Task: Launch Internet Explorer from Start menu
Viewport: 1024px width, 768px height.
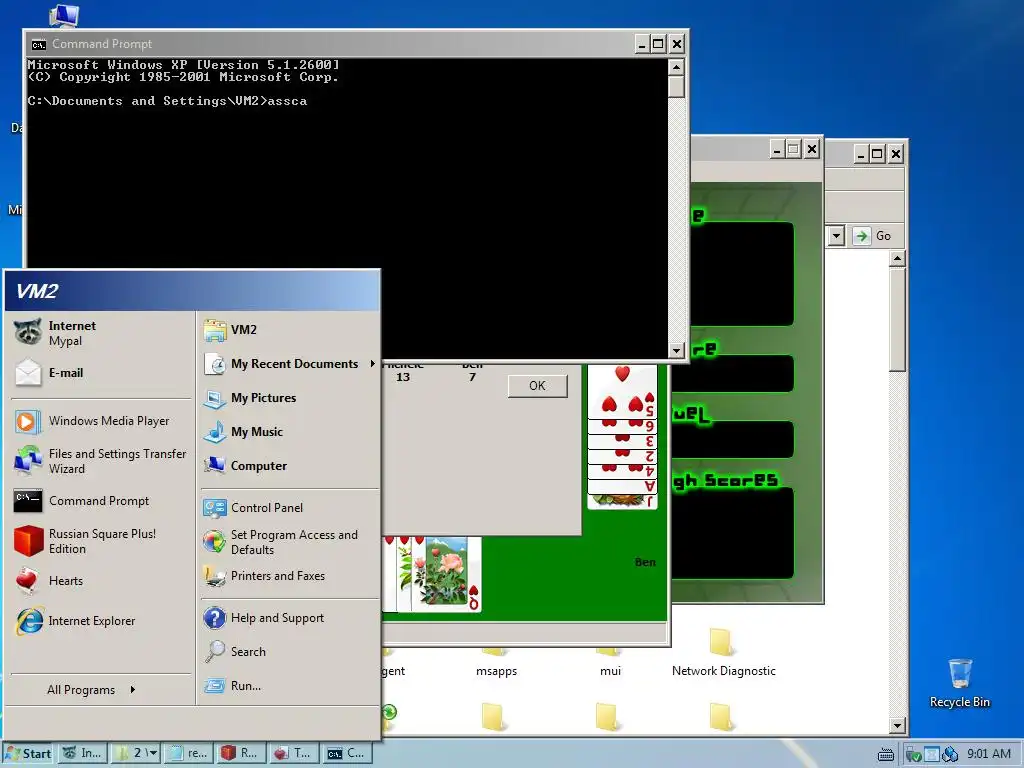Action: (101, 621)
